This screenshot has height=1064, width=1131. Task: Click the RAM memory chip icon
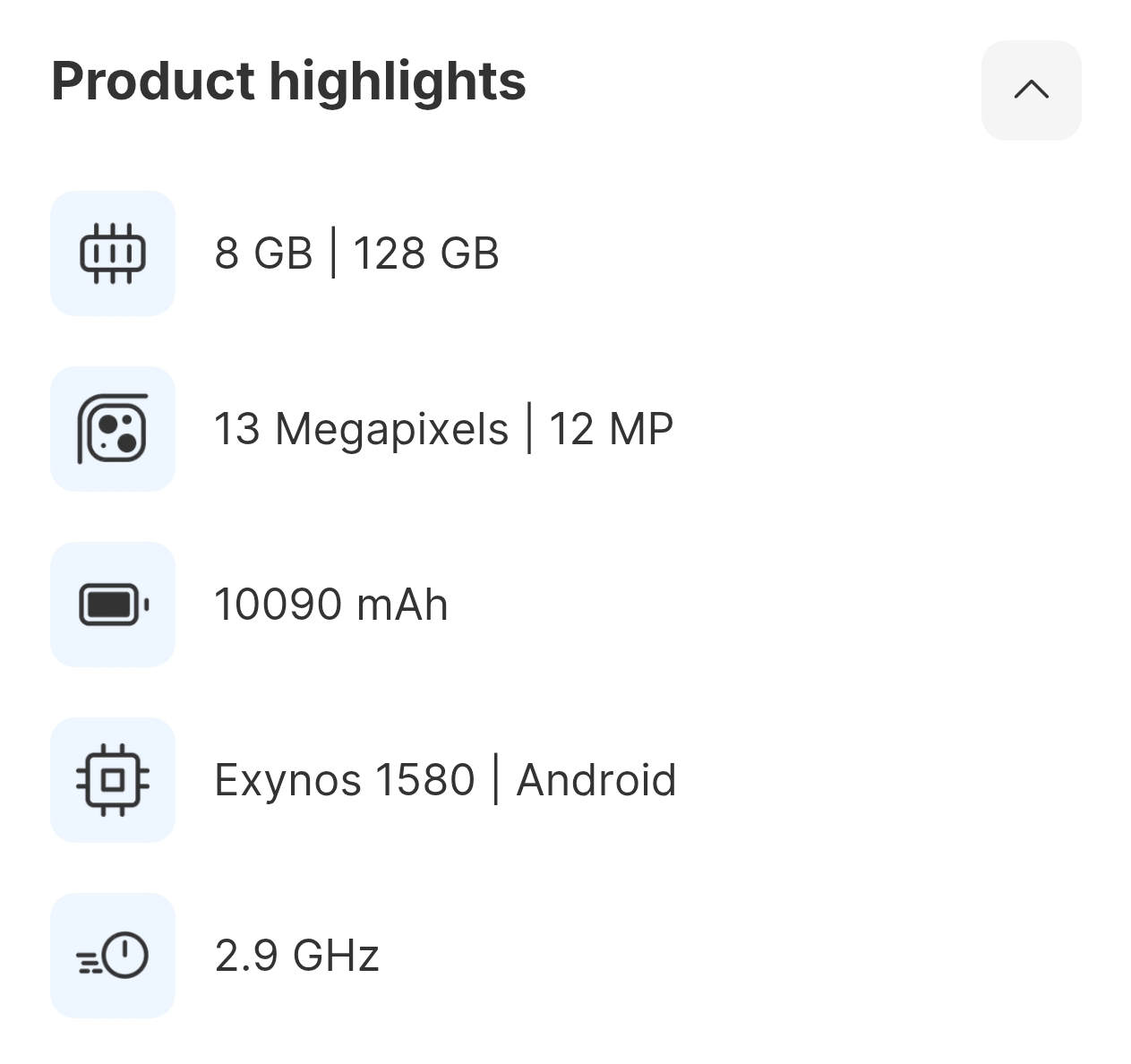(x=113, y=253)
